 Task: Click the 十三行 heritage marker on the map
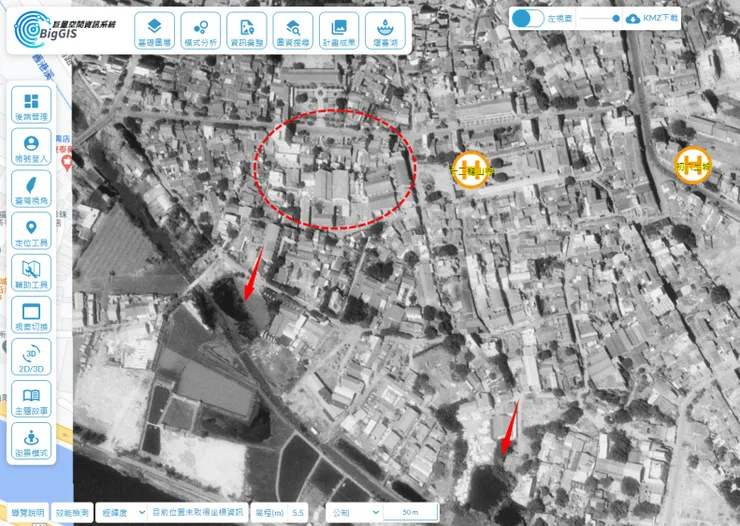point(471,170)
